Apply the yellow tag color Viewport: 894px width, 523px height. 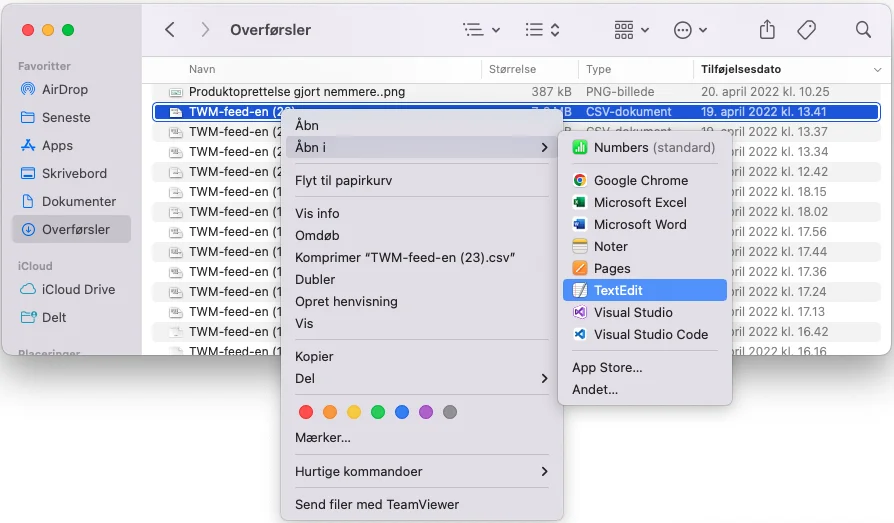coord(354,412)
